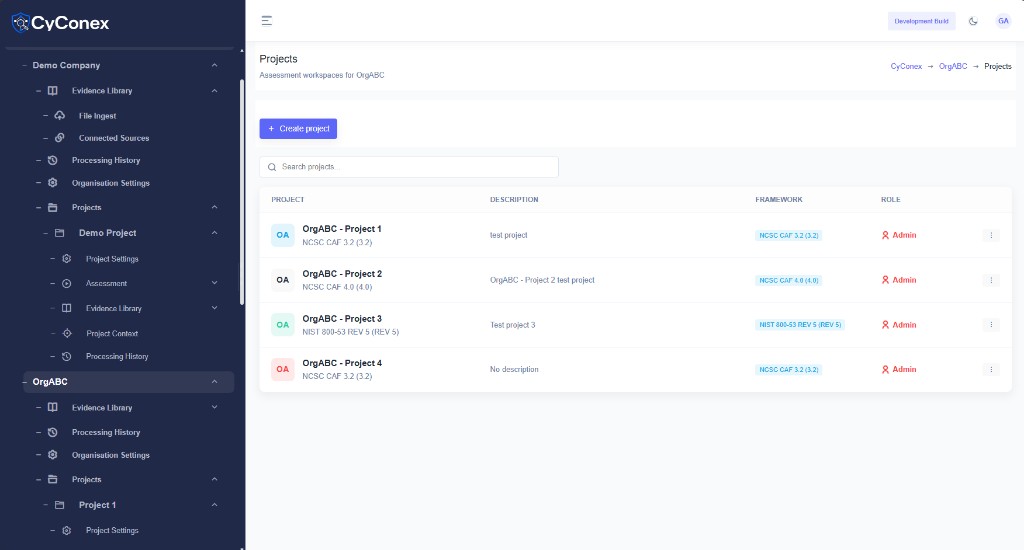1024x550 pixels.
Task: Click OrgABC Organisation Settings gear icon
Action: tap(53, 455)
